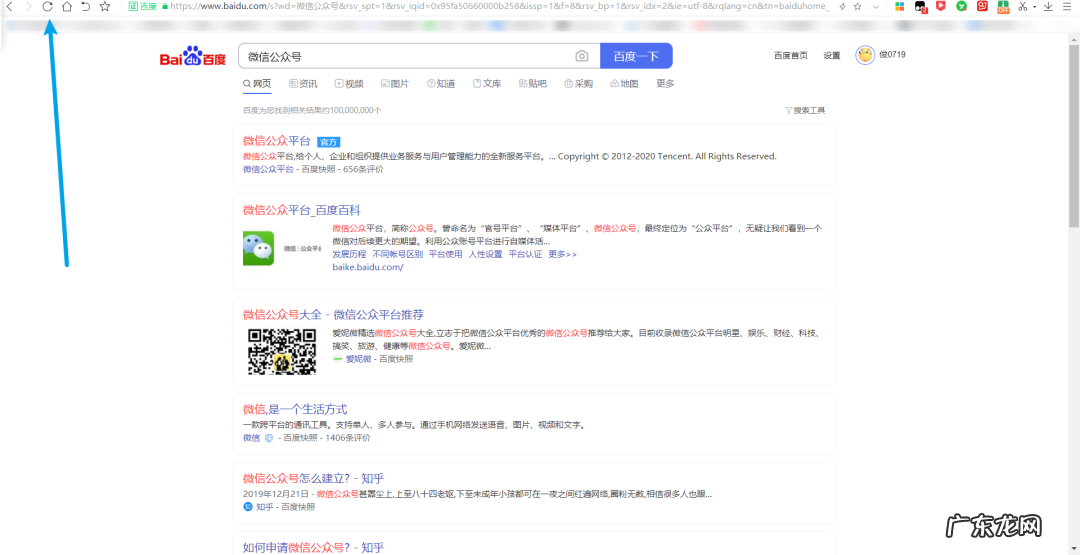
Task: Bookmark page using star inside address bar
Action: pos(858,6)
